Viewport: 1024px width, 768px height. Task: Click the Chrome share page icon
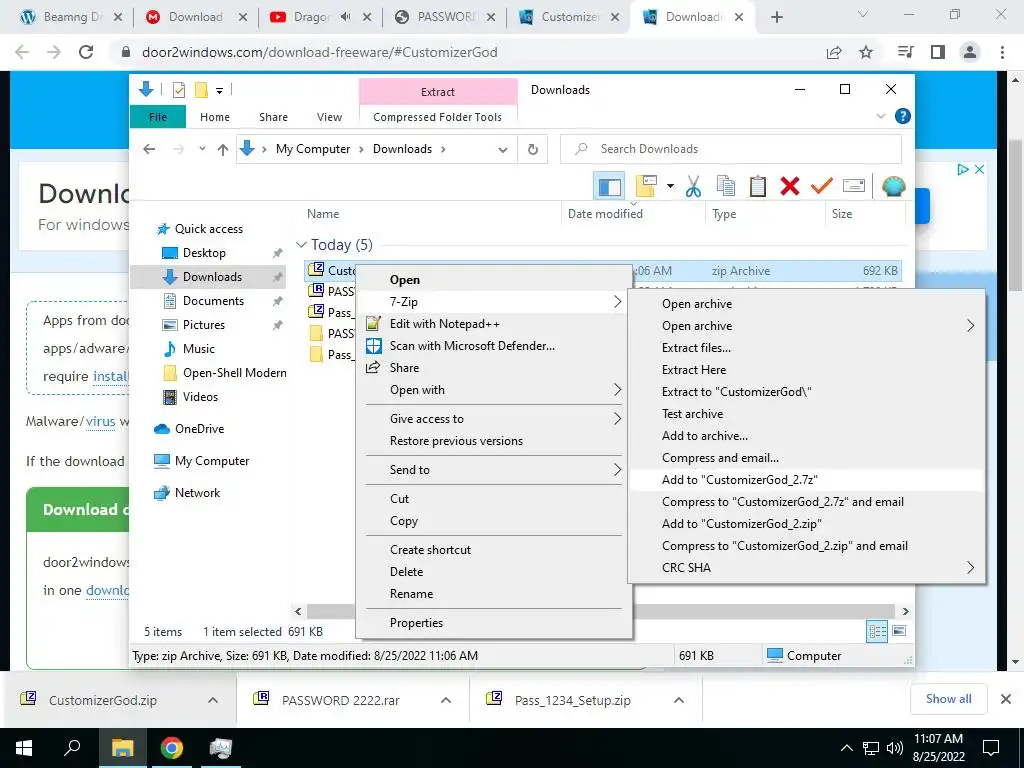pyautogui.click(x=834, y=52)
